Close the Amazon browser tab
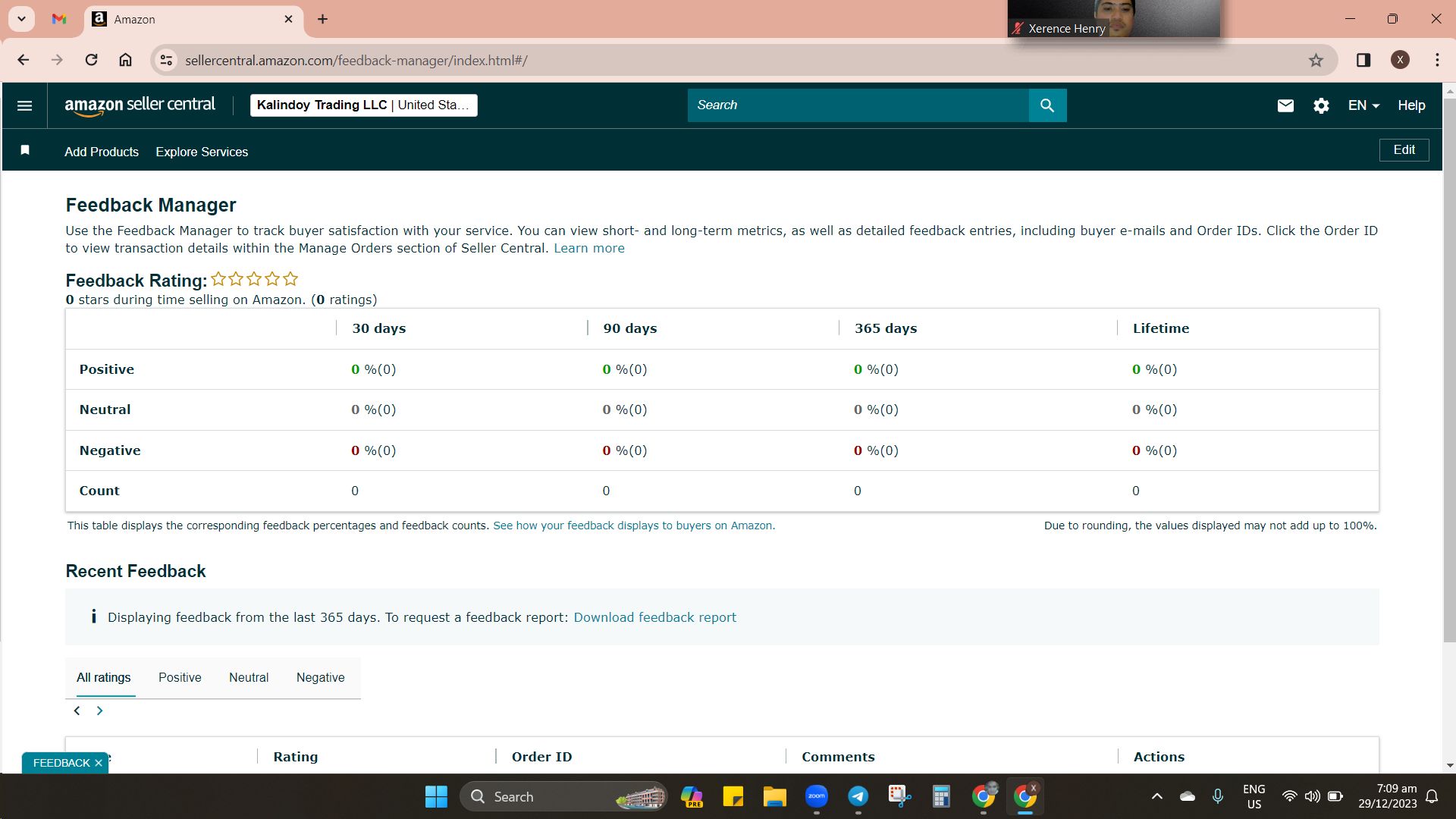 (288, 19)
